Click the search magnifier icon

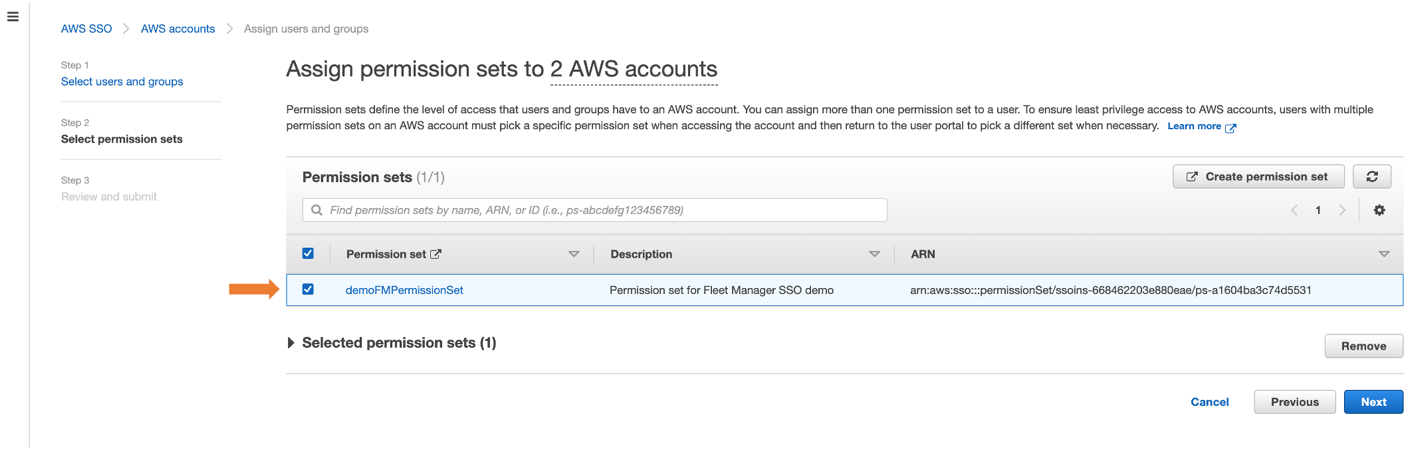317,210
